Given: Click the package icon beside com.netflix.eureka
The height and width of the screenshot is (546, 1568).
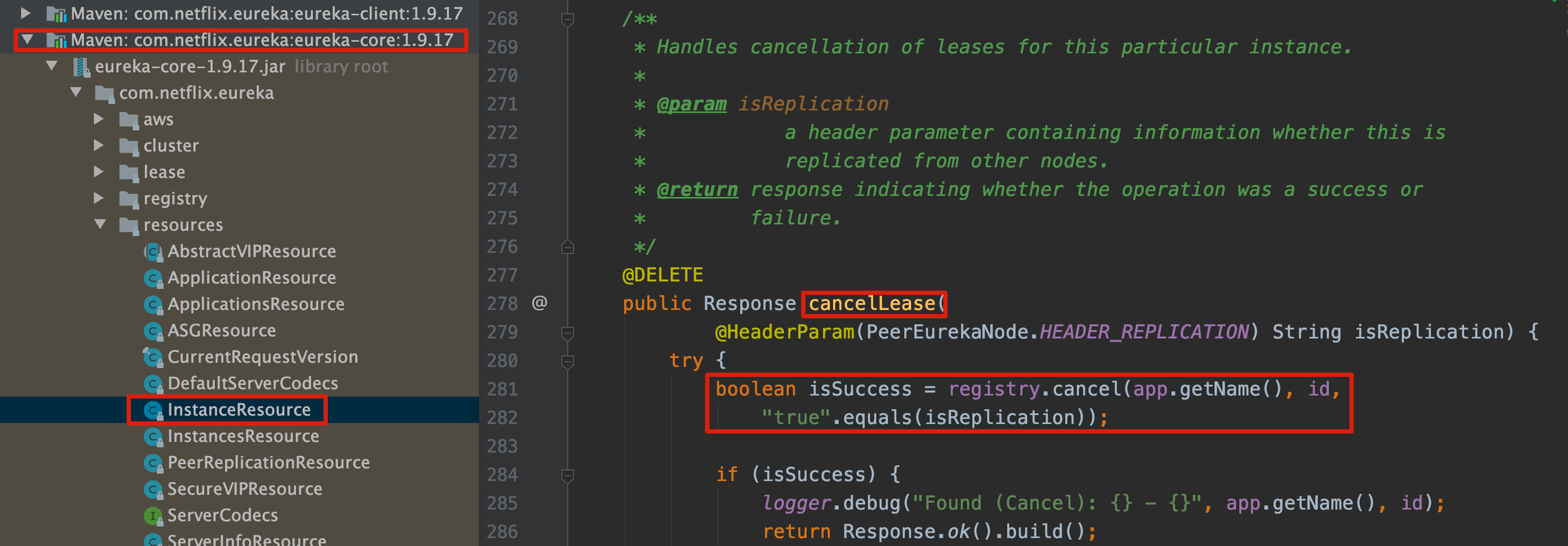Looking at the screenshot, I should 106,92.
